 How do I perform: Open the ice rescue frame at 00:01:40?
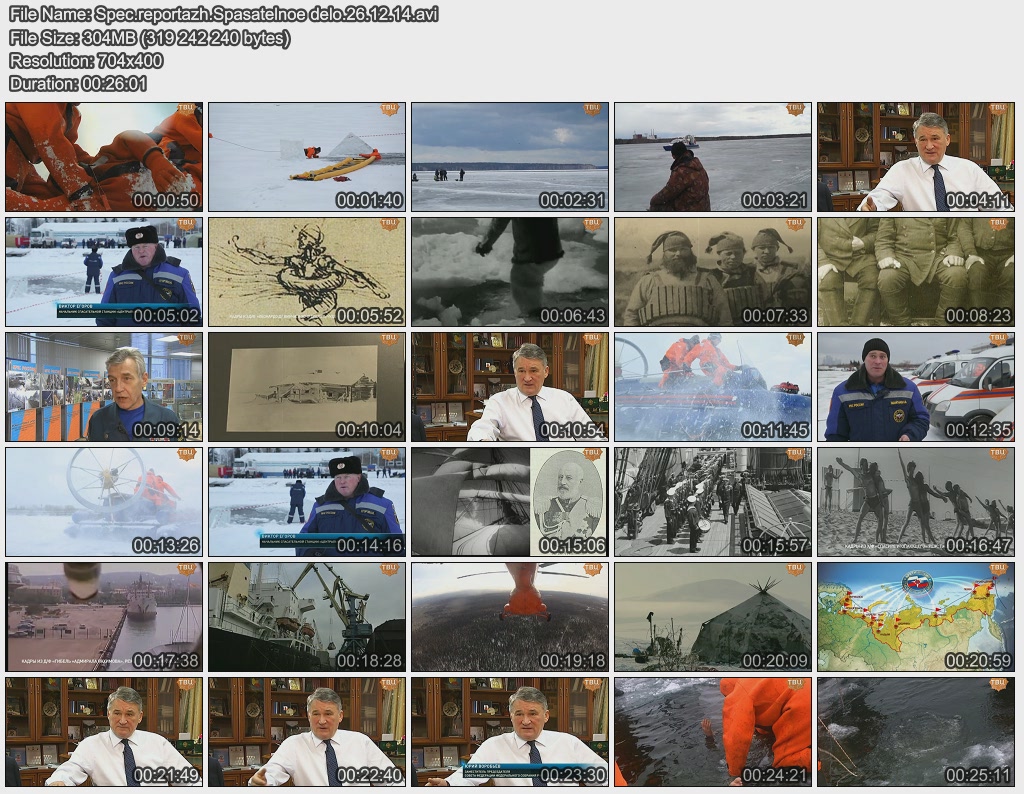[307, 157]
